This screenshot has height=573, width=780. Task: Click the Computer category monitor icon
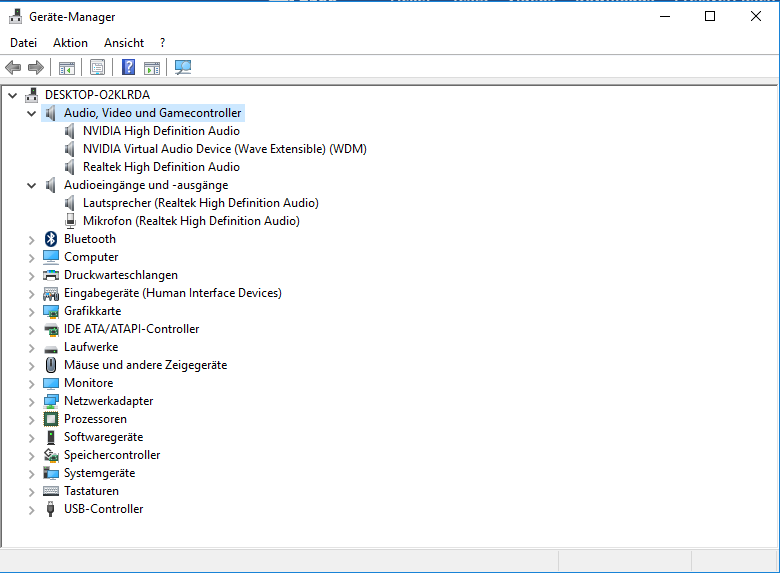click(51, 257)
